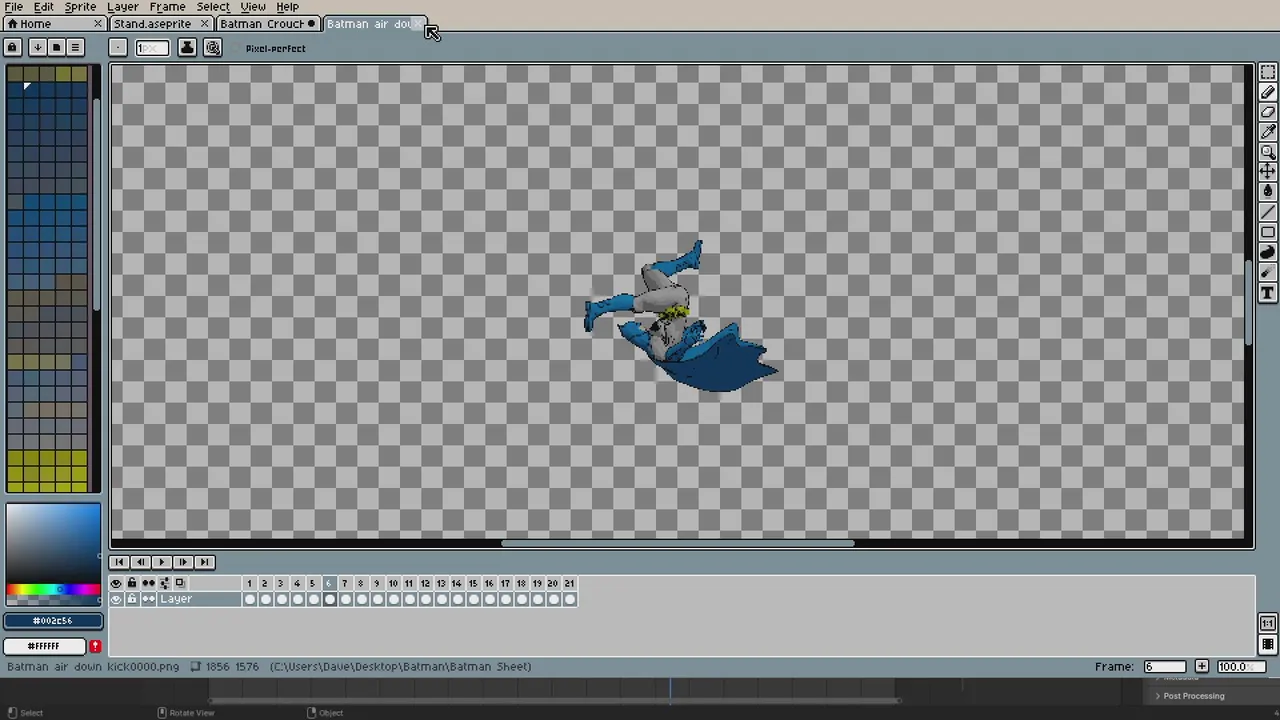Image resolution: width=1280 pixels, height=720 pixels.
Task: Select the Text tool
Action: (1268, 292)
